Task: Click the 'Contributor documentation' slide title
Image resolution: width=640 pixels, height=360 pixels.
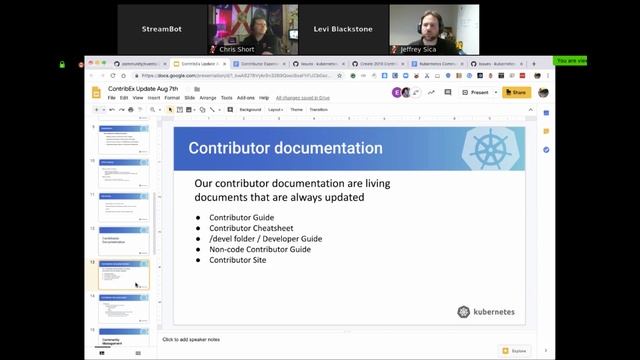Action: (x=285, y=148)
